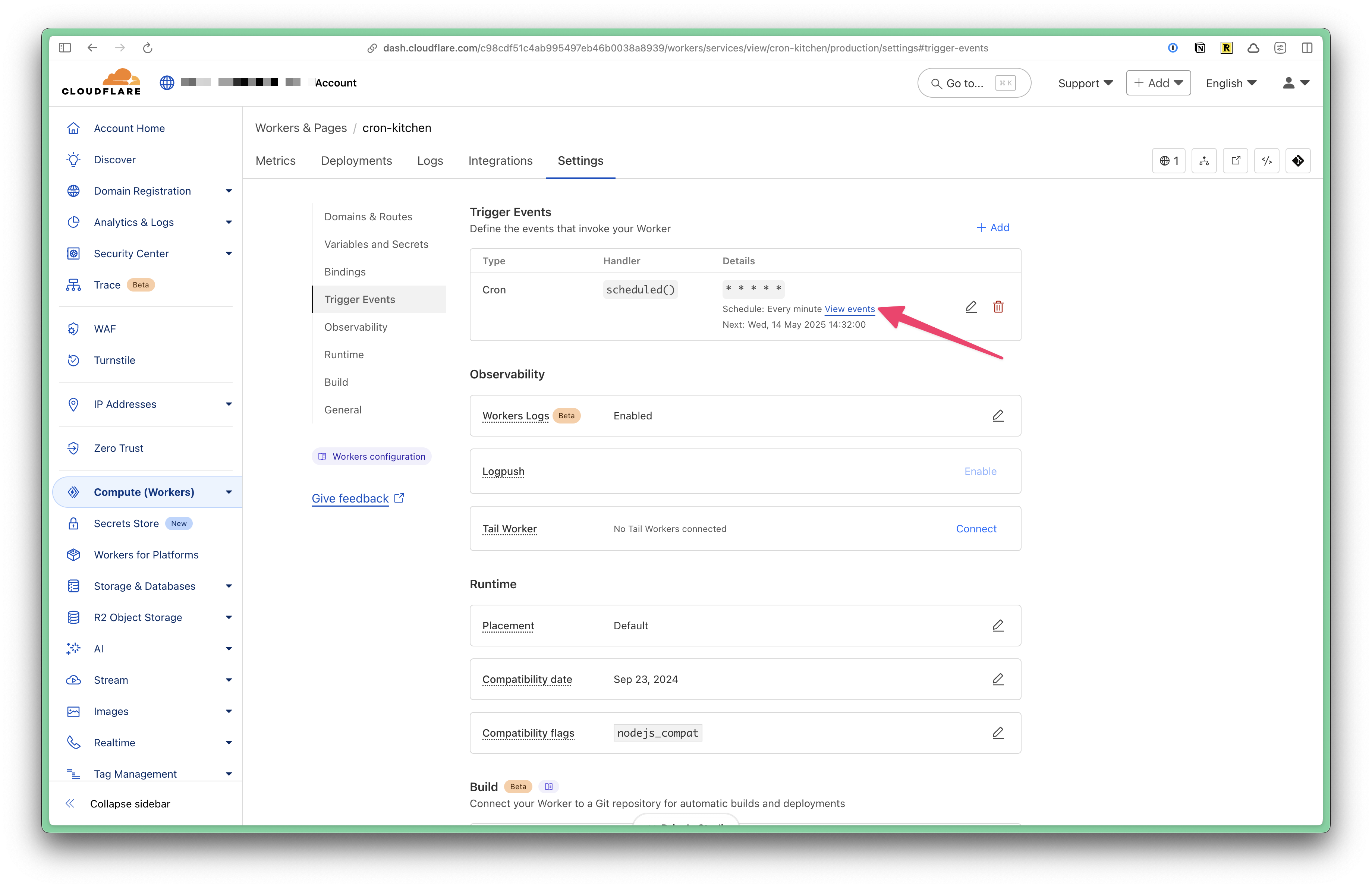Expand the Support dropdown
Screen dimensions: 1372x888
[x=1084, y=83]
